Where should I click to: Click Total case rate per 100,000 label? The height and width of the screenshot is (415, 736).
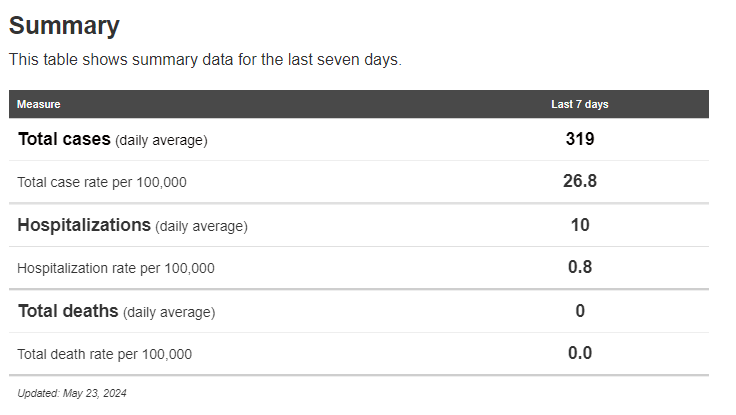102,182
